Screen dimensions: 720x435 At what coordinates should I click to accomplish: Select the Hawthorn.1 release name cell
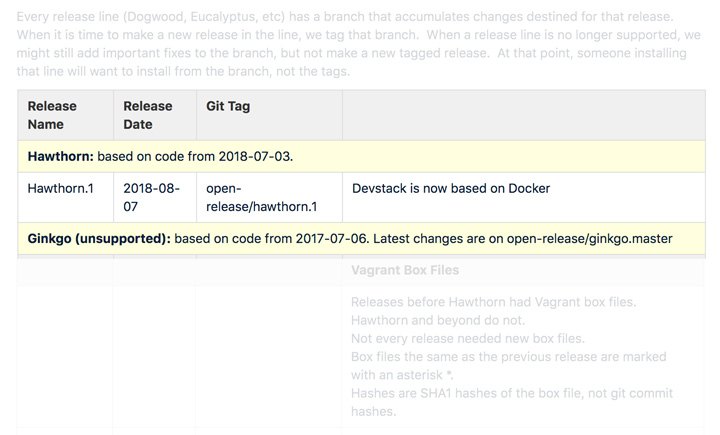[x=60, y=188]
